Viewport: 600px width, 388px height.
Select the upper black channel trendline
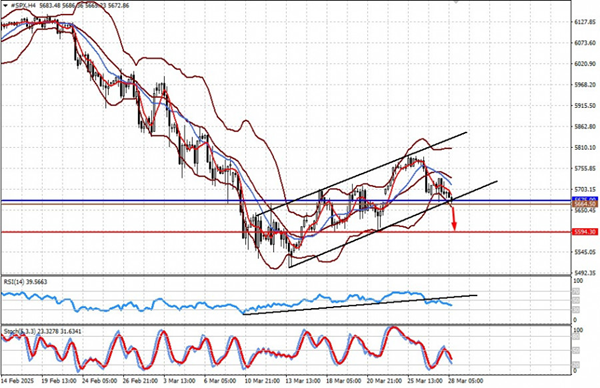click(x=362, y=174)
